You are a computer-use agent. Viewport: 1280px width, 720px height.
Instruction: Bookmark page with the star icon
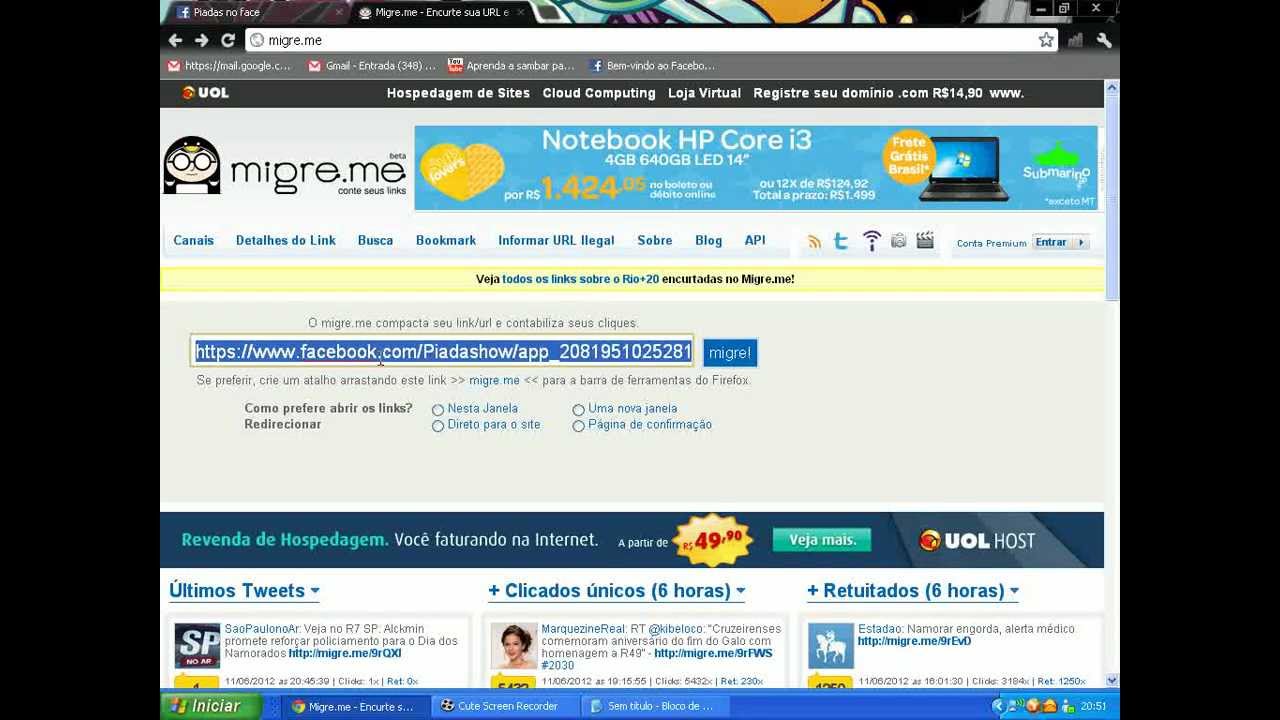1046,40
